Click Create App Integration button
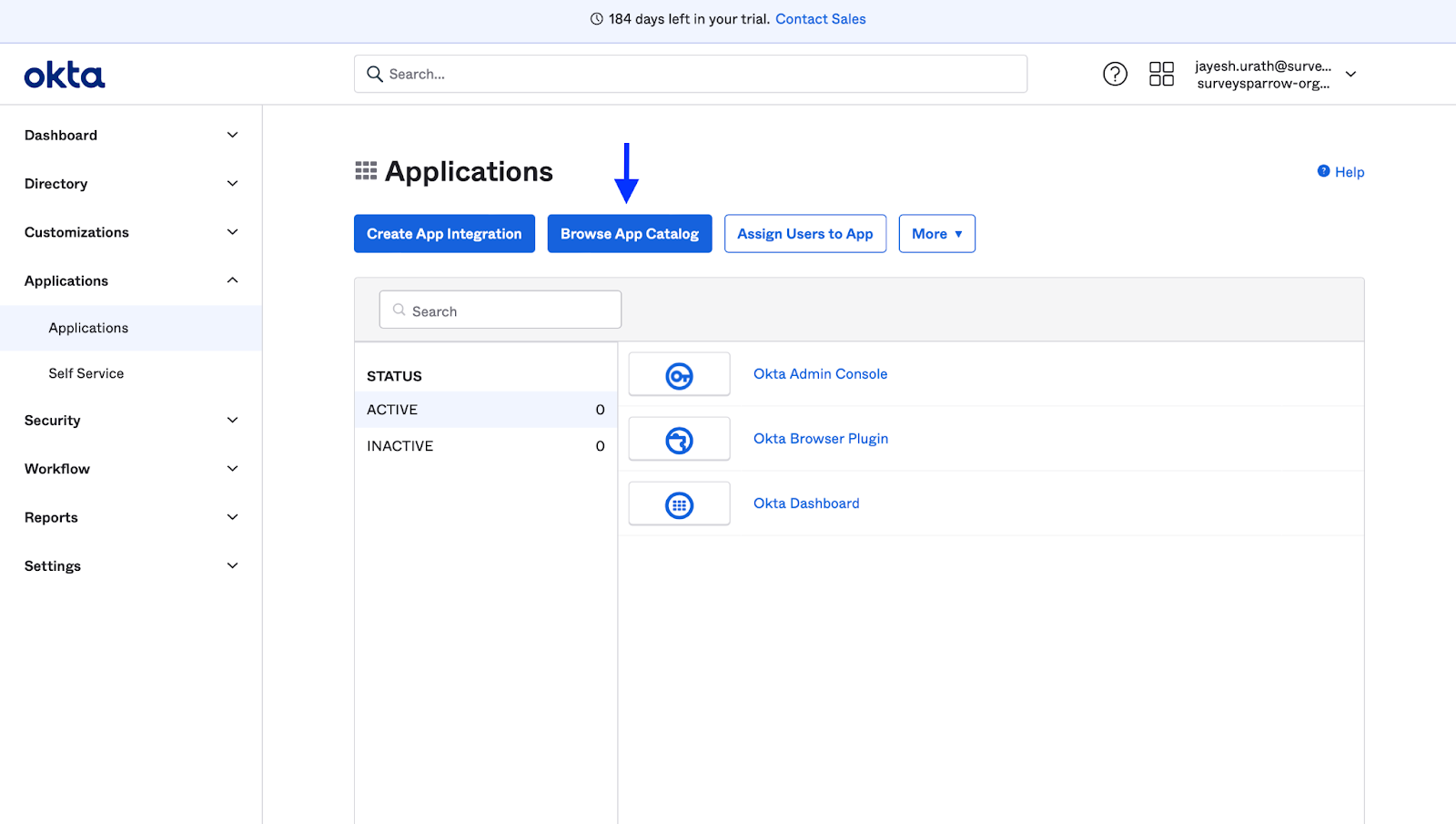 [x=444, y=234]
